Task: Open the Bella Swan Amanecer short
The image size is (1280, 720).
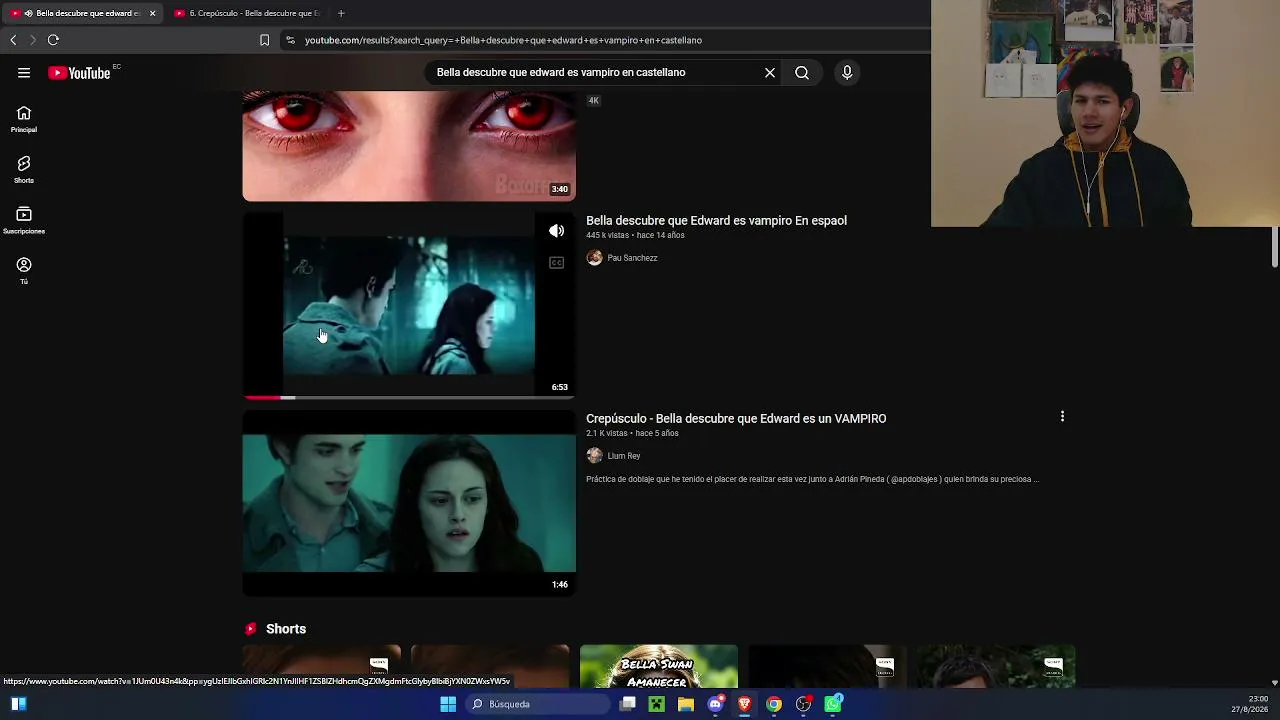Action: click(659, 667)
